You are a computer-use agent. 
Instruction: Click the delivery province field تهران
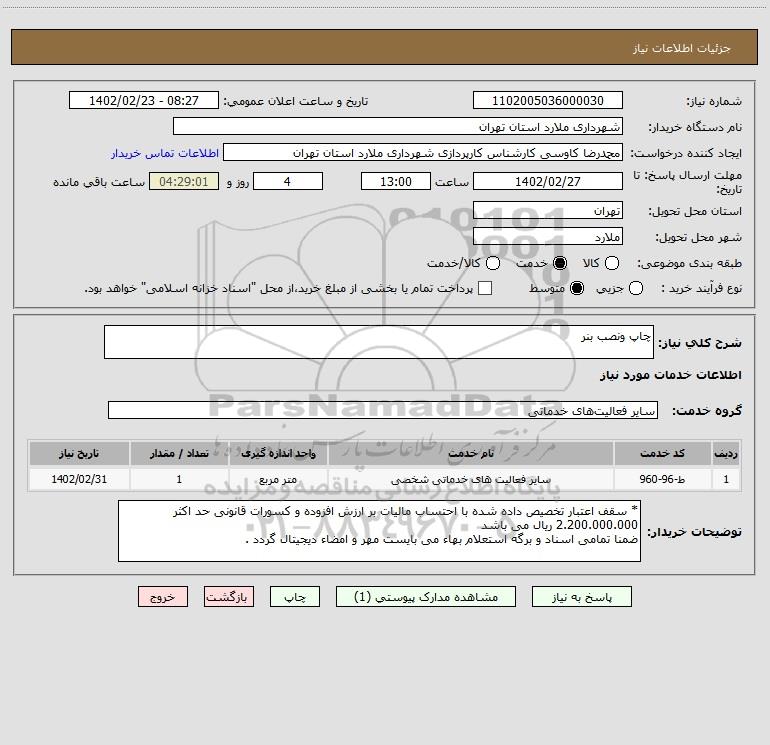click(x=548, y=210)
